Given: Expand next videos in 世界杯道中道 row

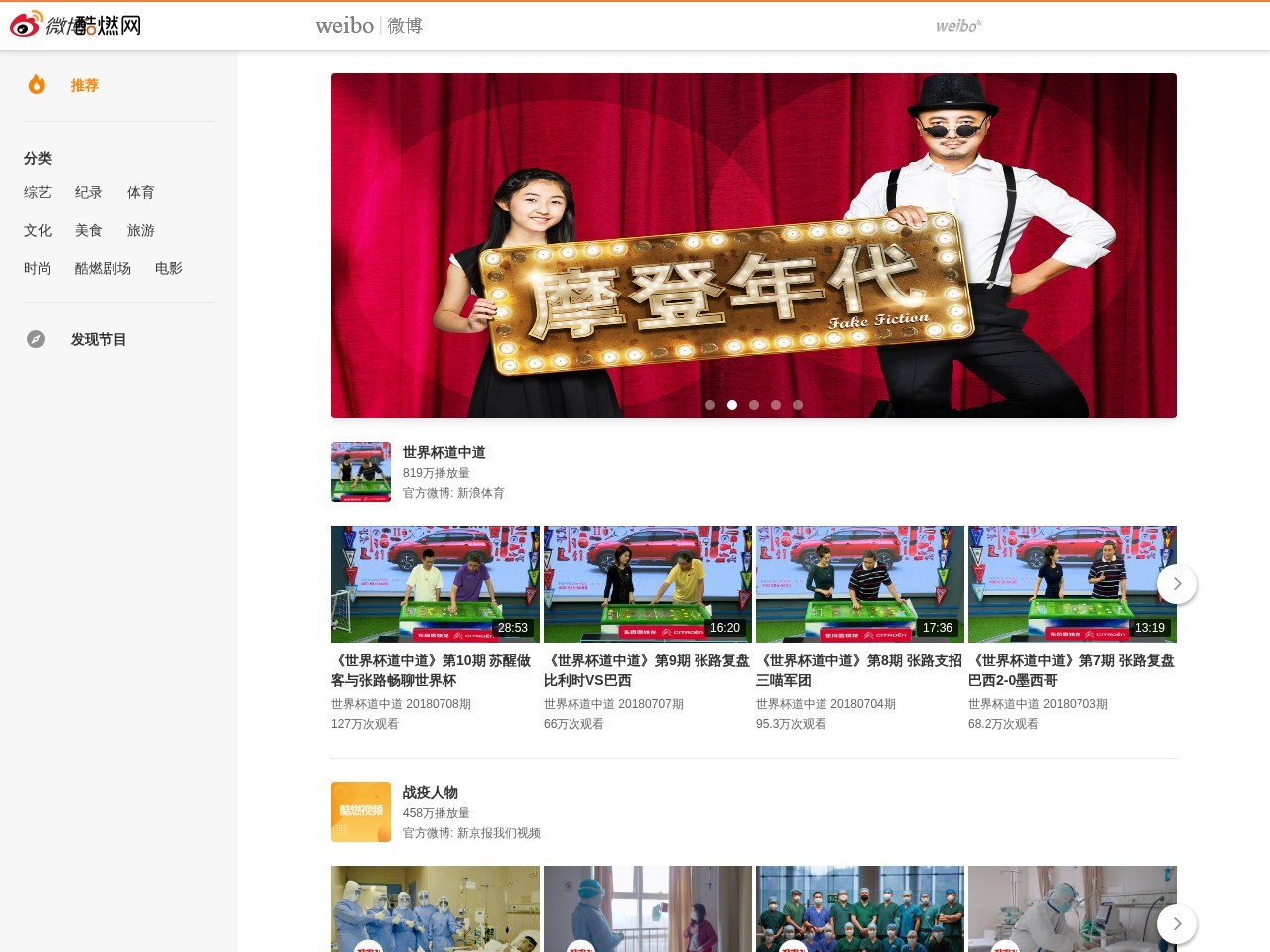Looking at the screenshot, I should point(1177,584).
